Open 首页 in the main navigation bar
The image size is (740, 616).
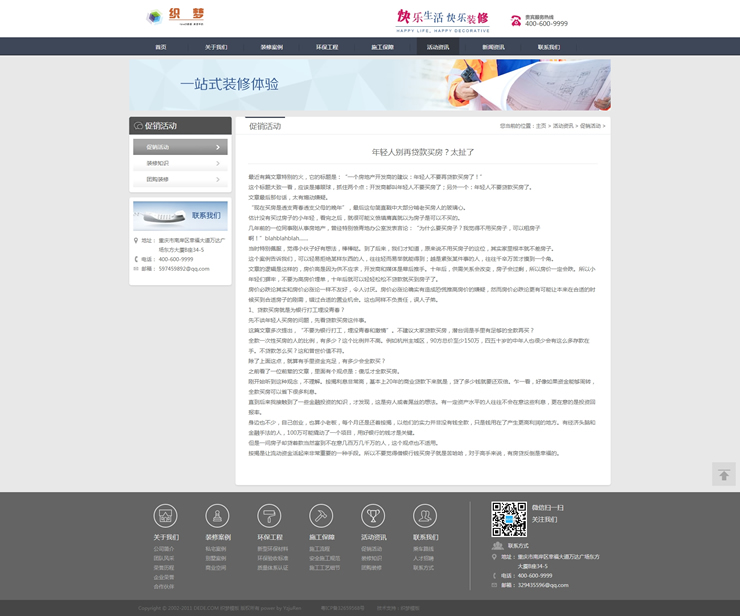(161, 47)
